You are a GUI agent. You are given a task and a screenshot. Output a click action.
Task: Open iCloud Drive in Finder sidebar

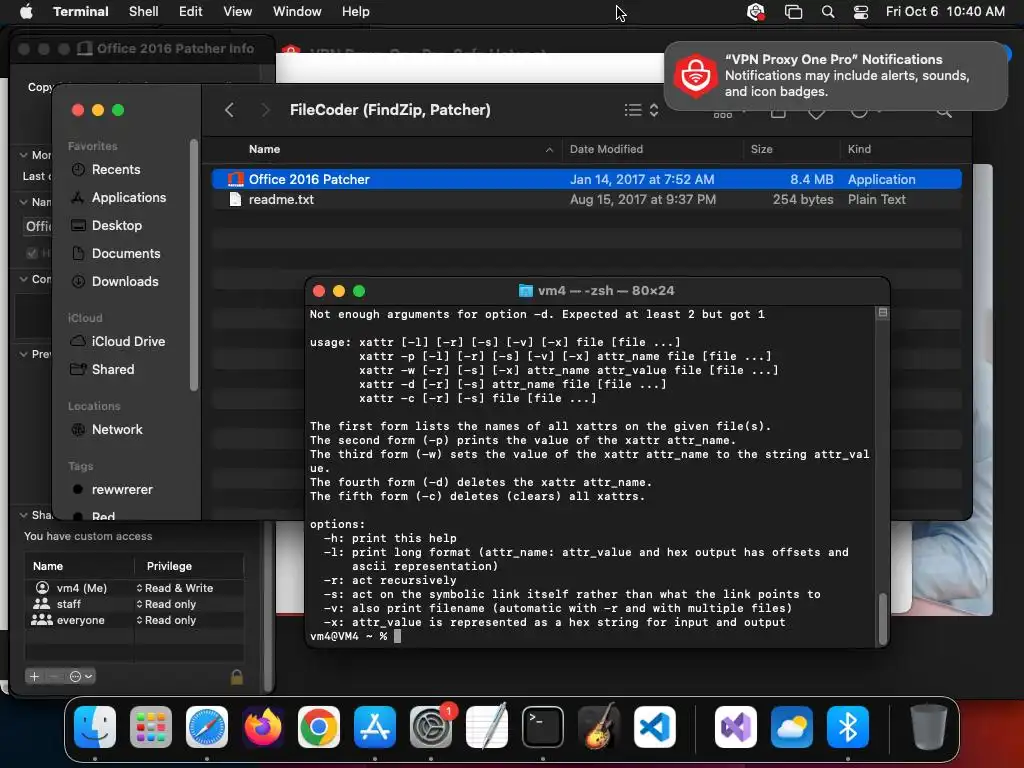click(128, 342)
